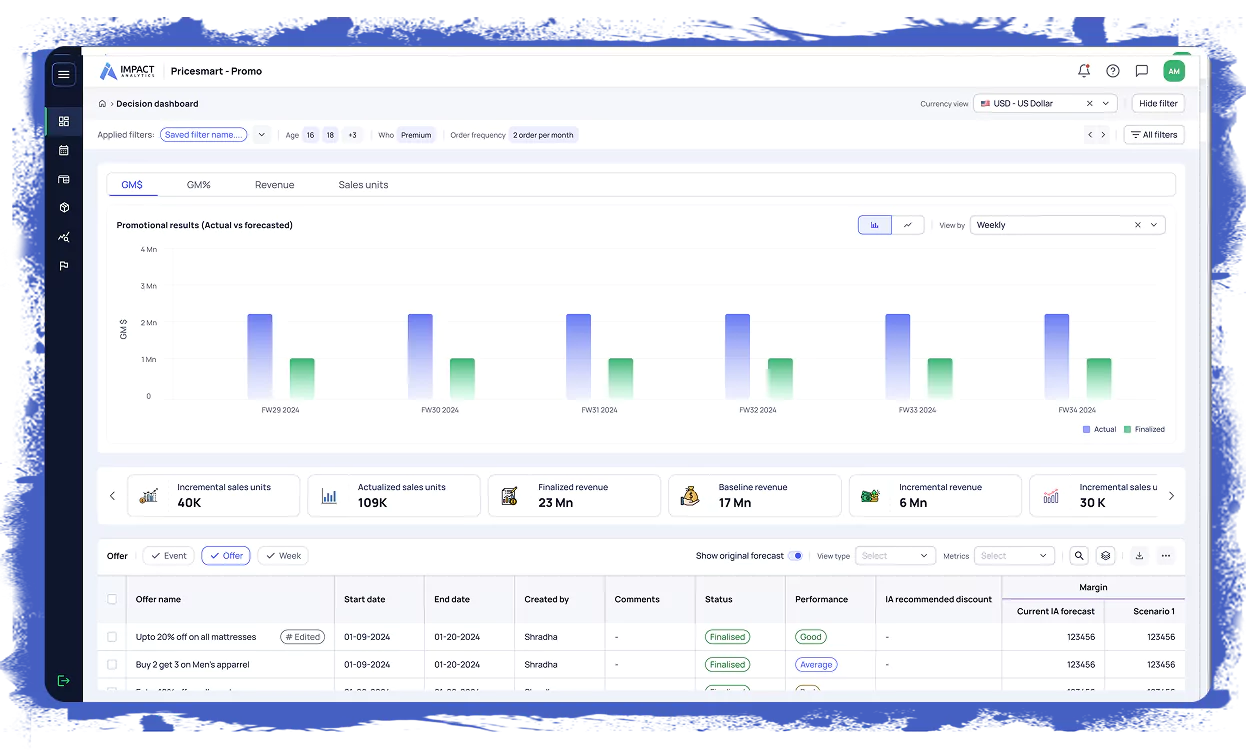
Task: Expand the saved filter dropdown arrow
Action: (261, 135)
